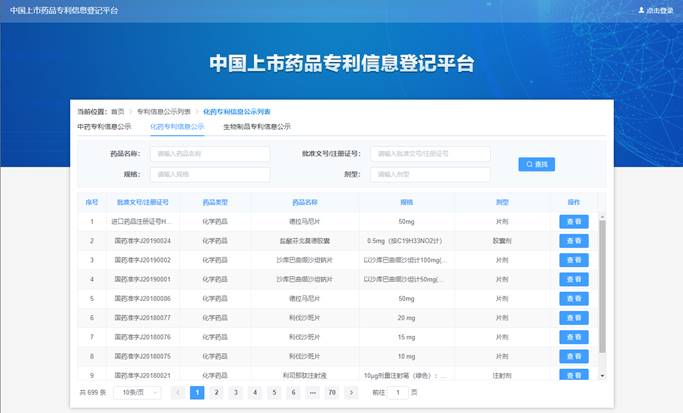Click the pagination ellipsis to jump ahead
This screenshot has width=683, height=413.
tap(313, 393)
